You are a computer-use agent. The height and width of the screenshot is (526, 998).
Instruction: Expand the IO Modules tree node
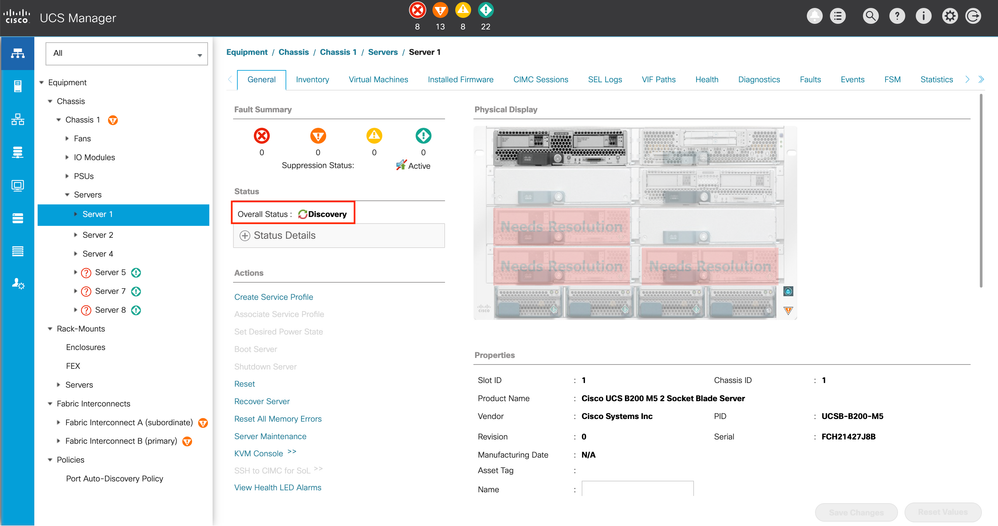click(x=67, y=157)
